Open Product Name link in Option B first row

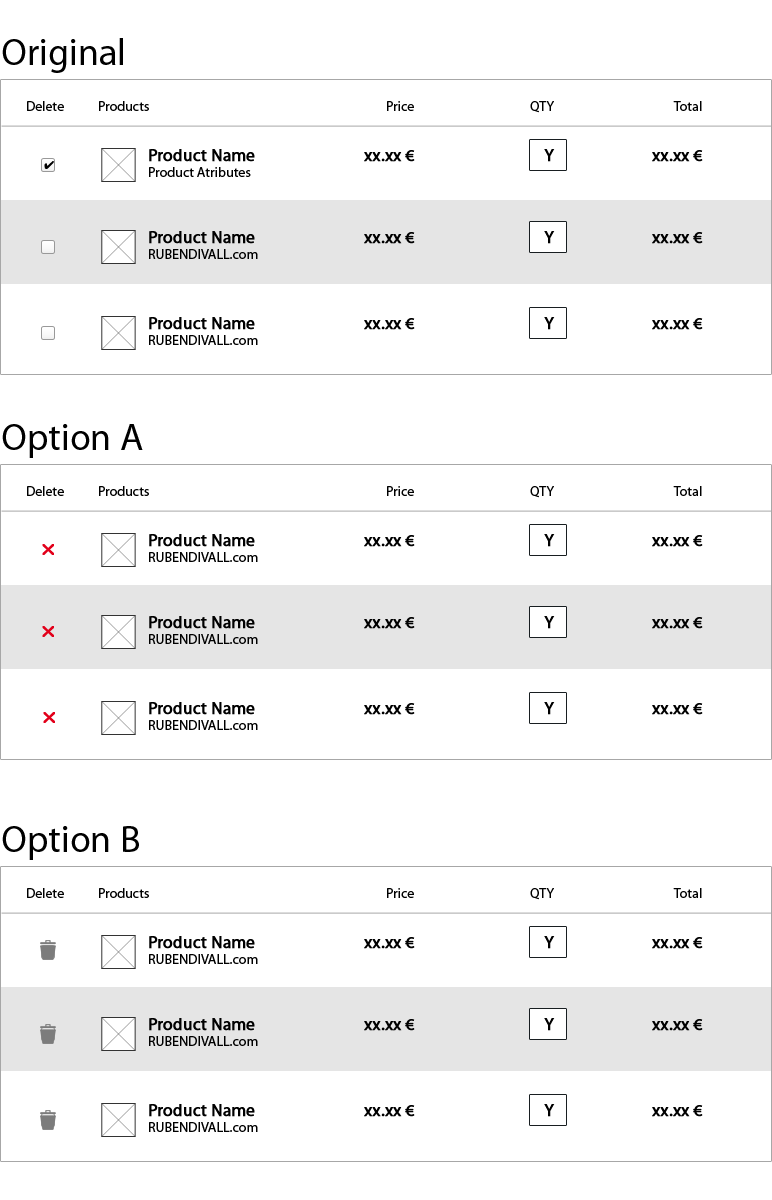[201, 942]
